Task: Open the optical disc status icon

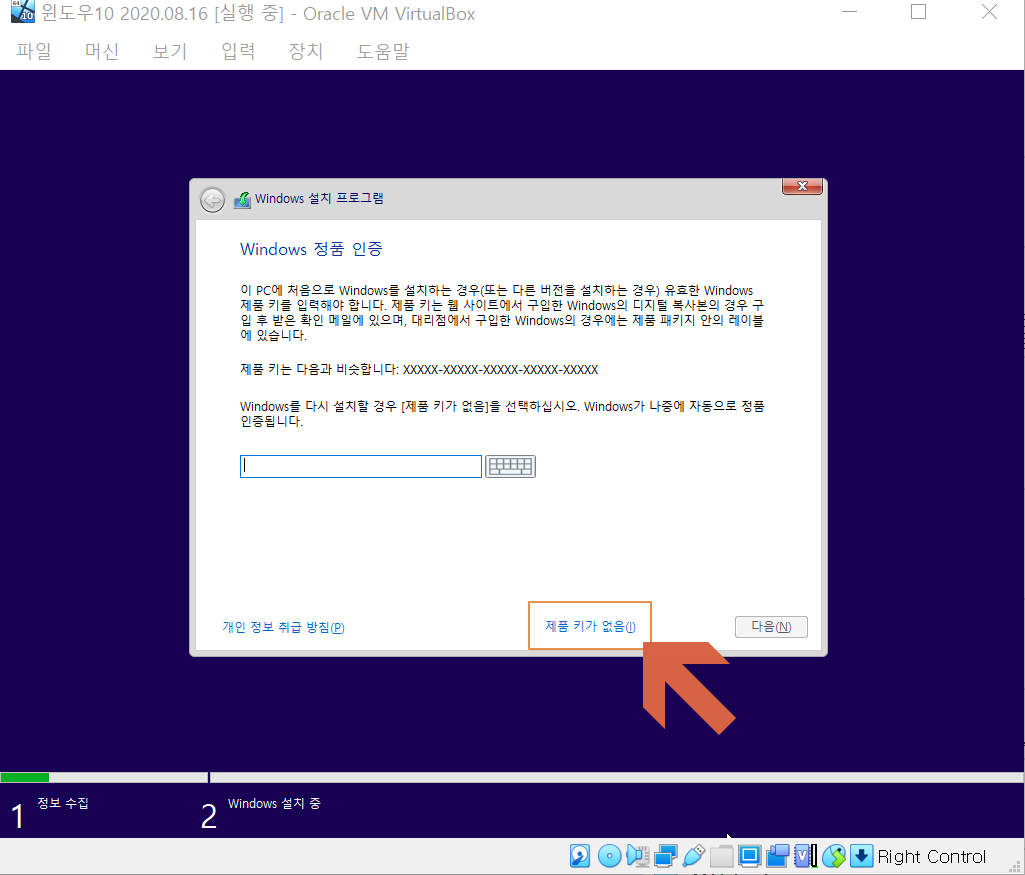Action: coord(609,855)
